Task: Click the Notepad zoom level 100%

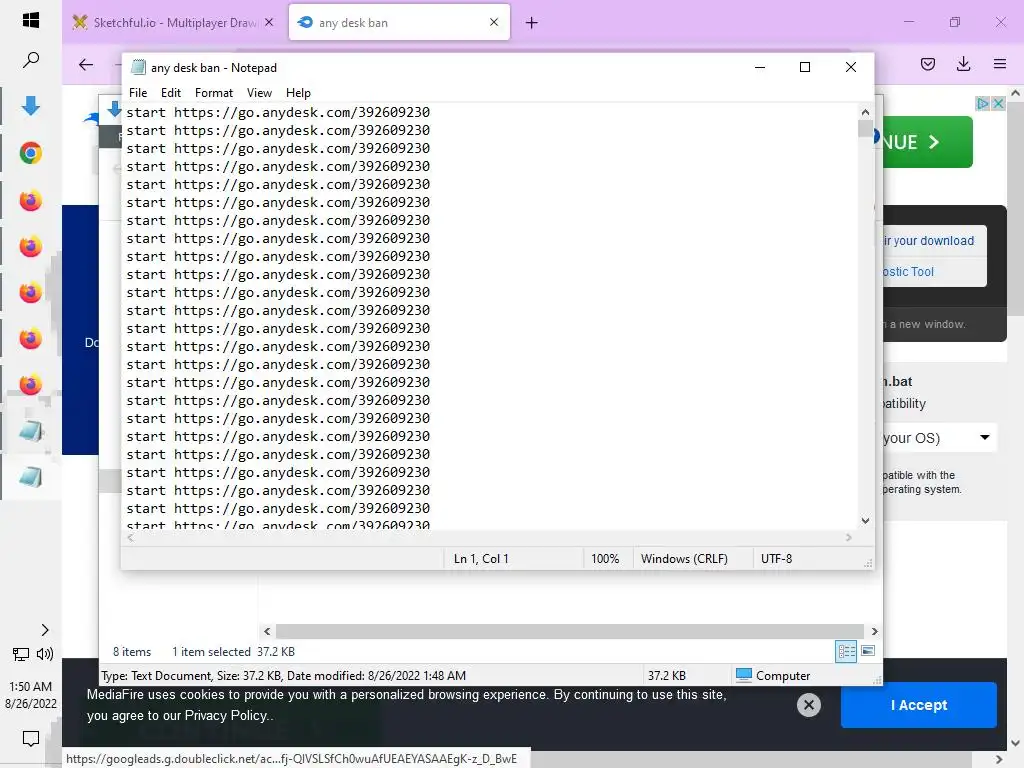Action: (x=605, y=558)
